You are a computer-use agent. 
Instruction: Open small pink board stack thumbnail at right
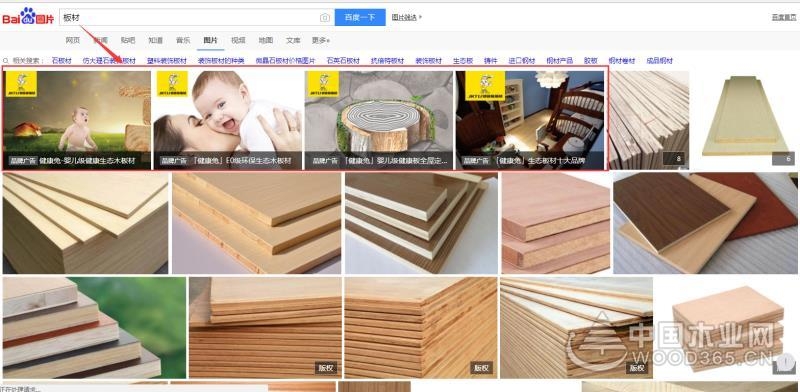728,328
